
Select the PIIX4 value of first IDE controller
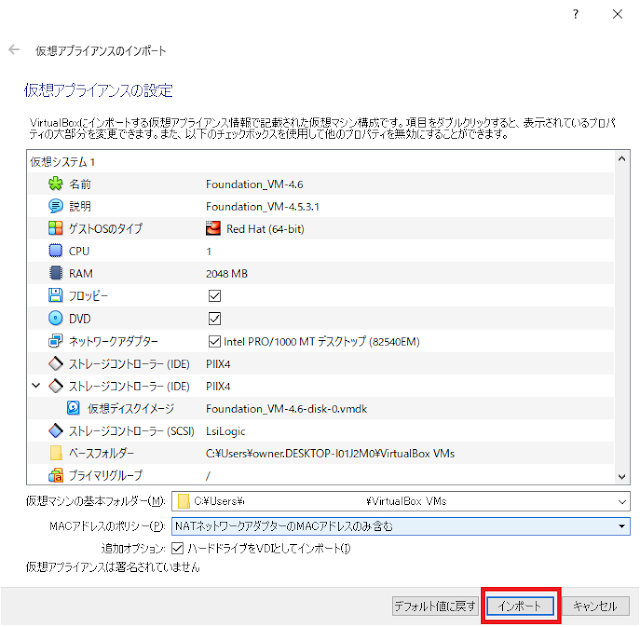218,364
